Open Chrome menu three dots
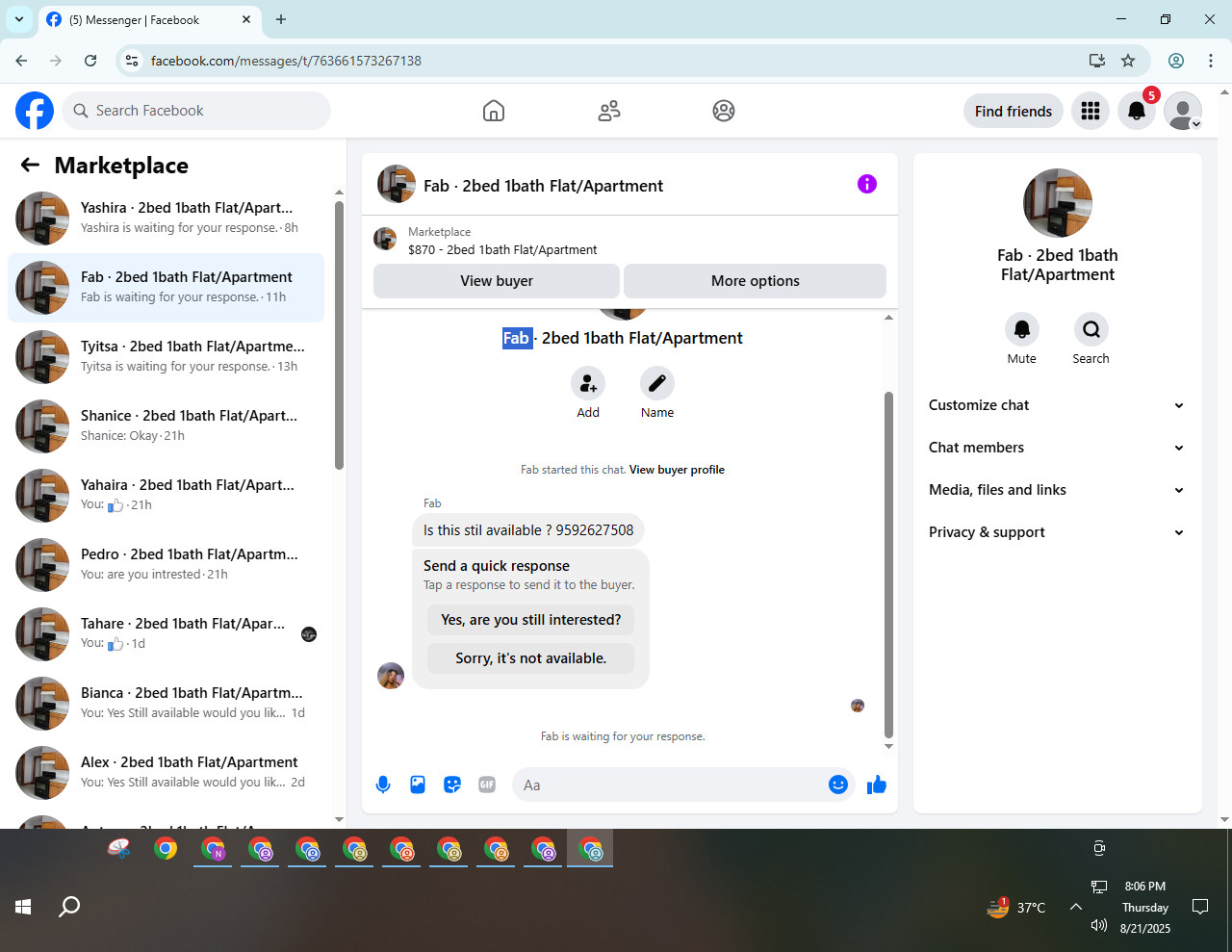The image size is (1232, 952). click(1211, 61)
